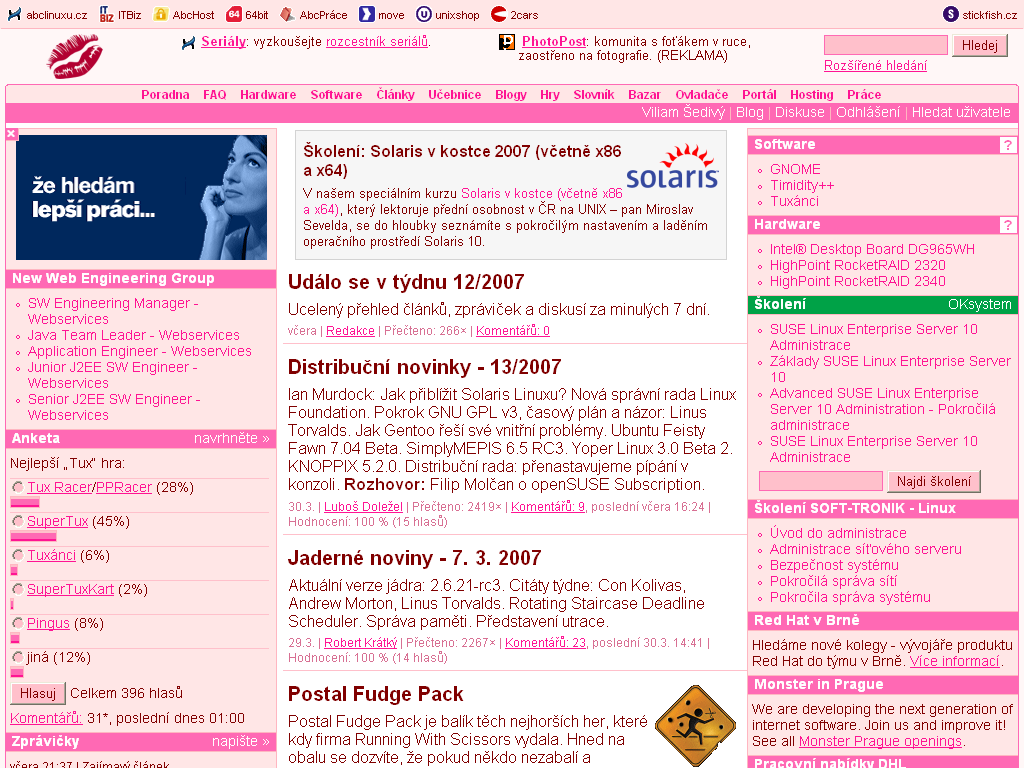1024x768 pixels.
Task: Open the AbcPráce site icon link
Action: (x=287, y=14)
